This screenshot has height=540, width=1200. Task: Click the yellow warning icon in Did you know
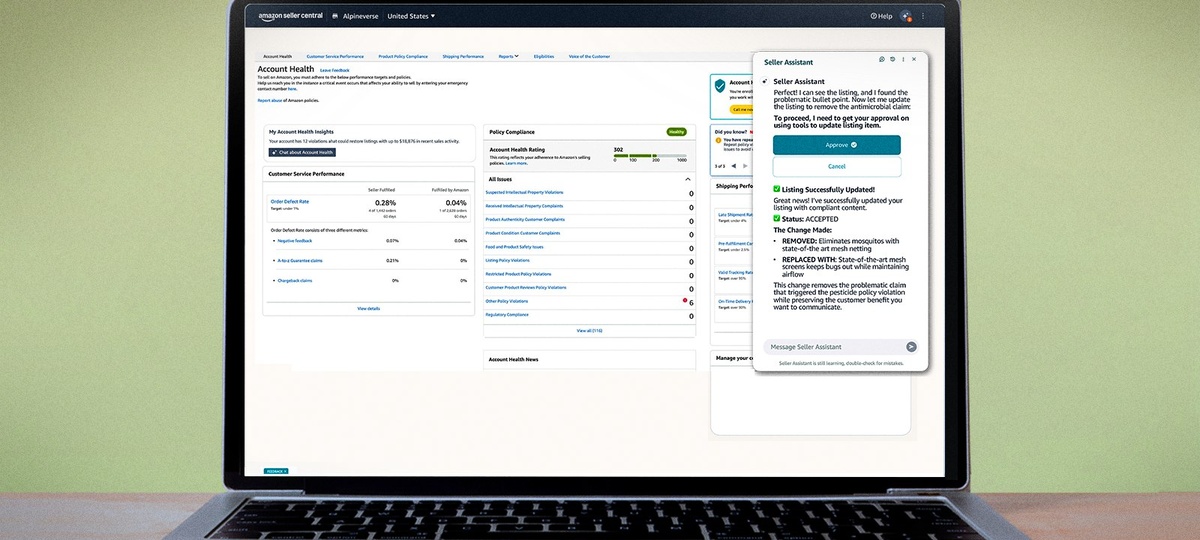tap(720, 140)
